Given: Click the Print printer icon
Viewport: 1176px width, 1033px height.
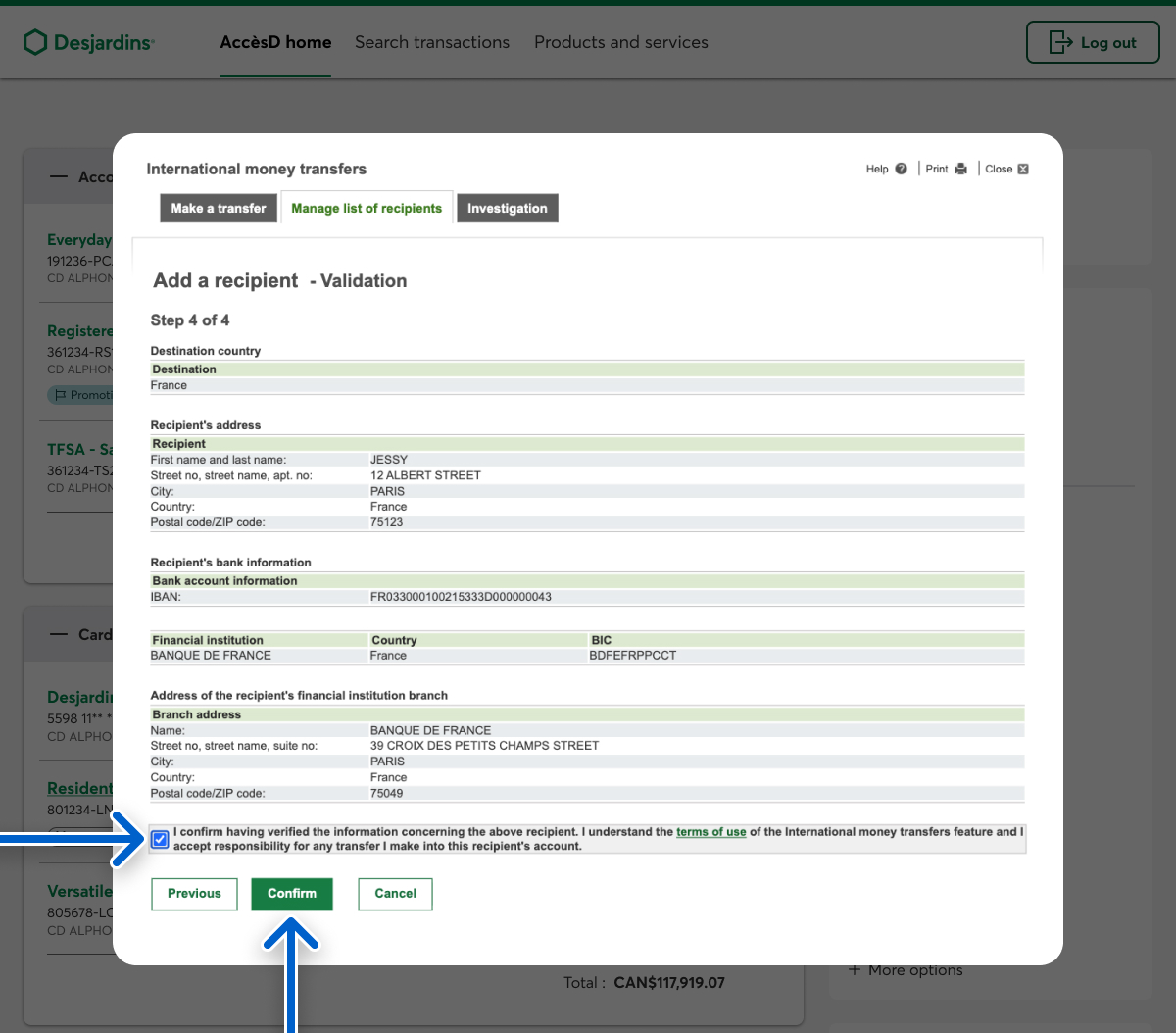Looking at the screenshot, I should click(x=960, y=169).
